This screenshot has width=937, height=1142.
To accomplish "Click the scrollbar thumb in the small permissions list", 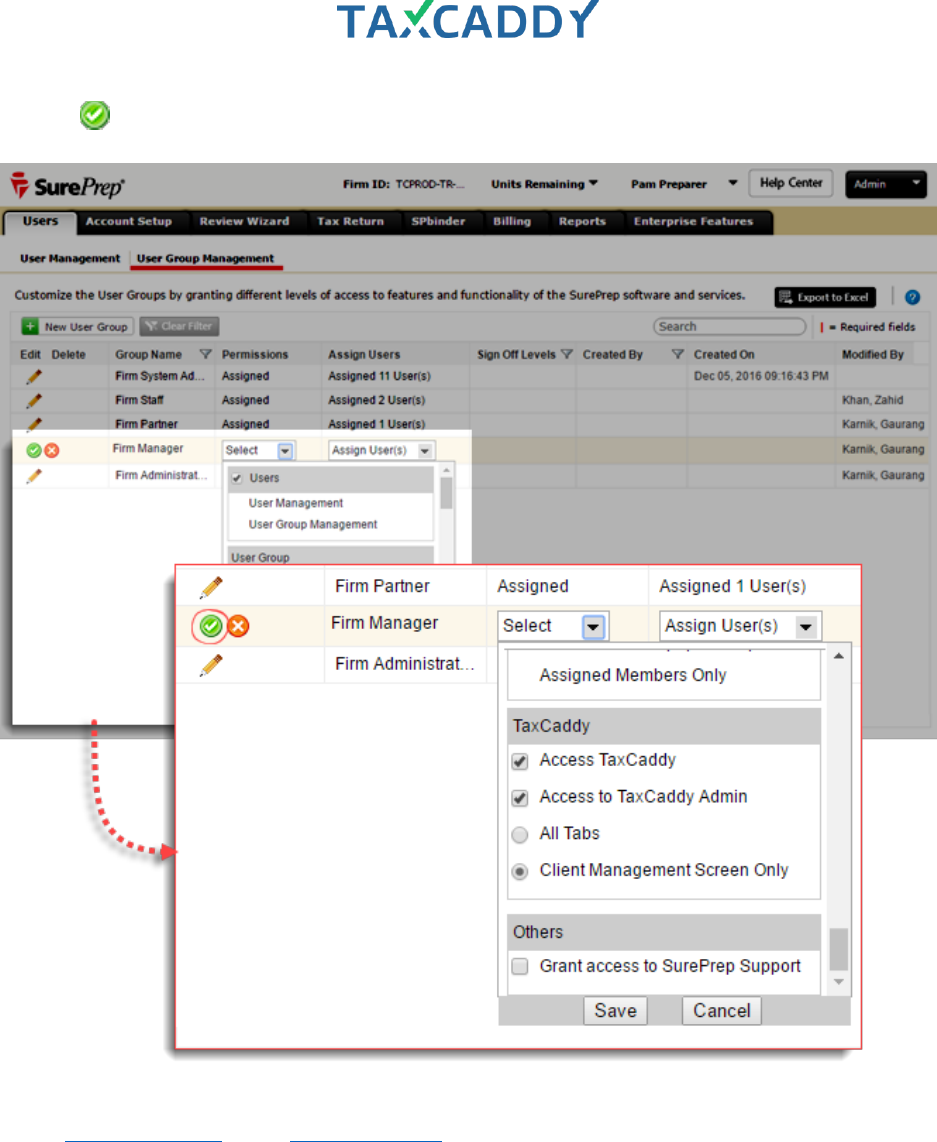I will pos(446,493).
